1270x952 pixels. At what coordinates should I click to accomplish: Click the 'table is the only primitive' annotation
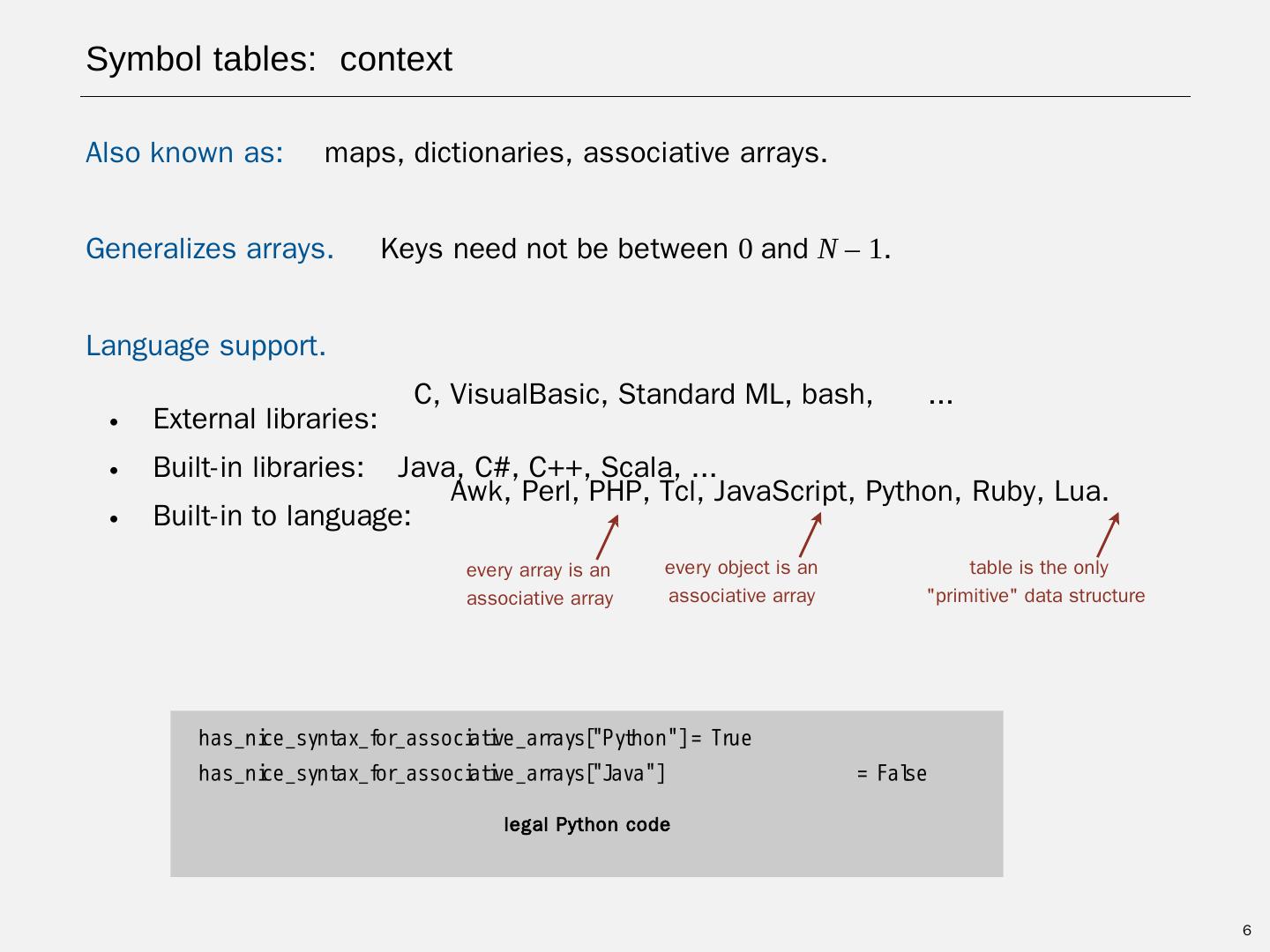pyautogui.click(x=1036, y=581)
